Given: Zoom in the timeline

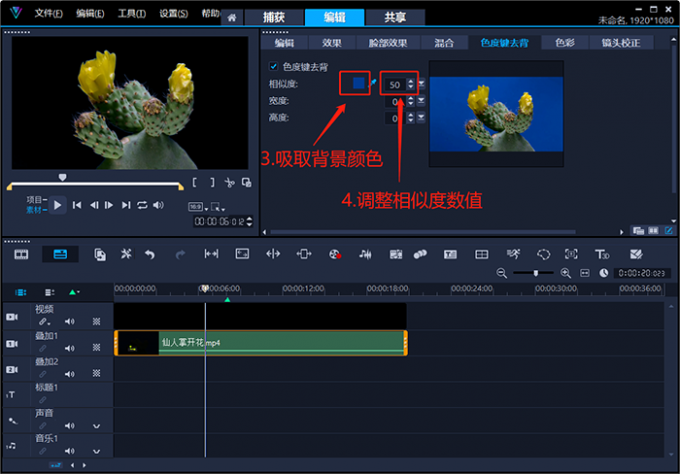Looking at the screenshot, I should click(x=565, y=273).
